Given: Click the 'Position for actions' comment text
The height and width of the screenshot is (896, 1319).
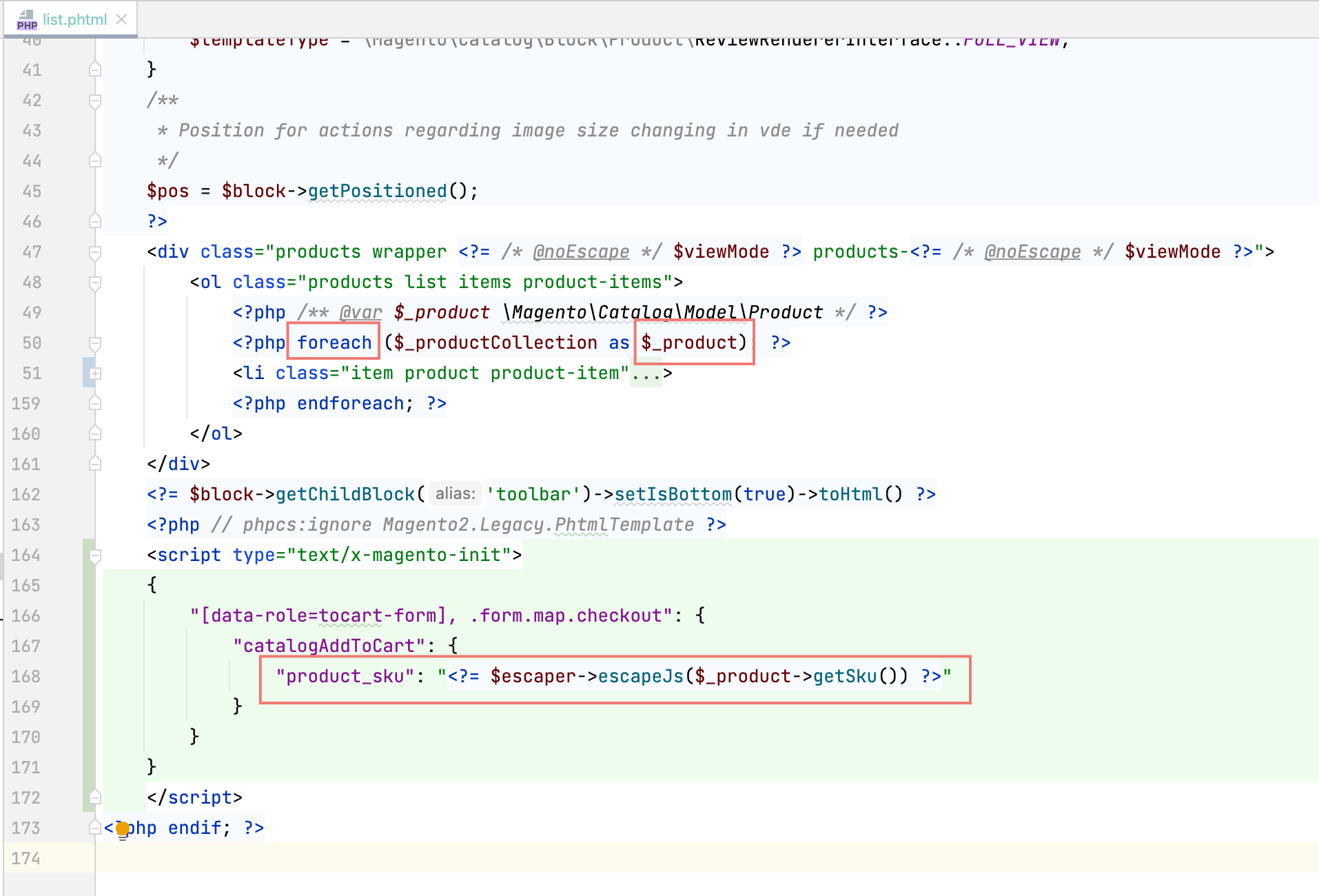Looking at the screenshot, I should click(538, 130).
